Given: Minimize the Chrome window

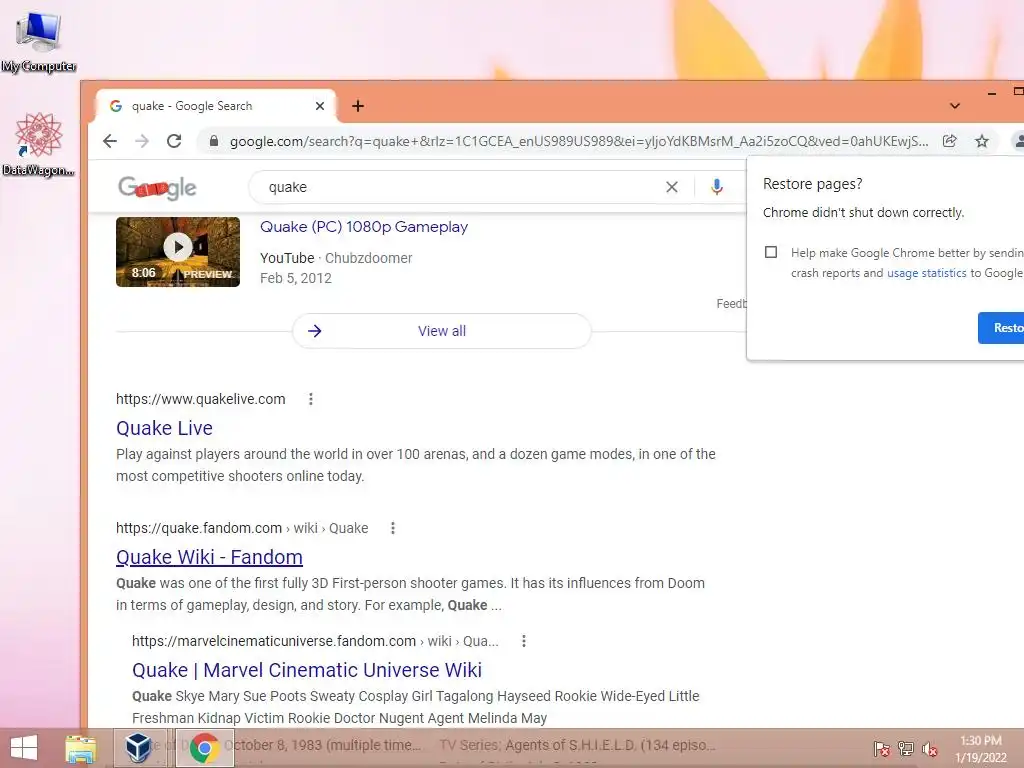Looking at the screenshot, I should click(x=992, y=93).
